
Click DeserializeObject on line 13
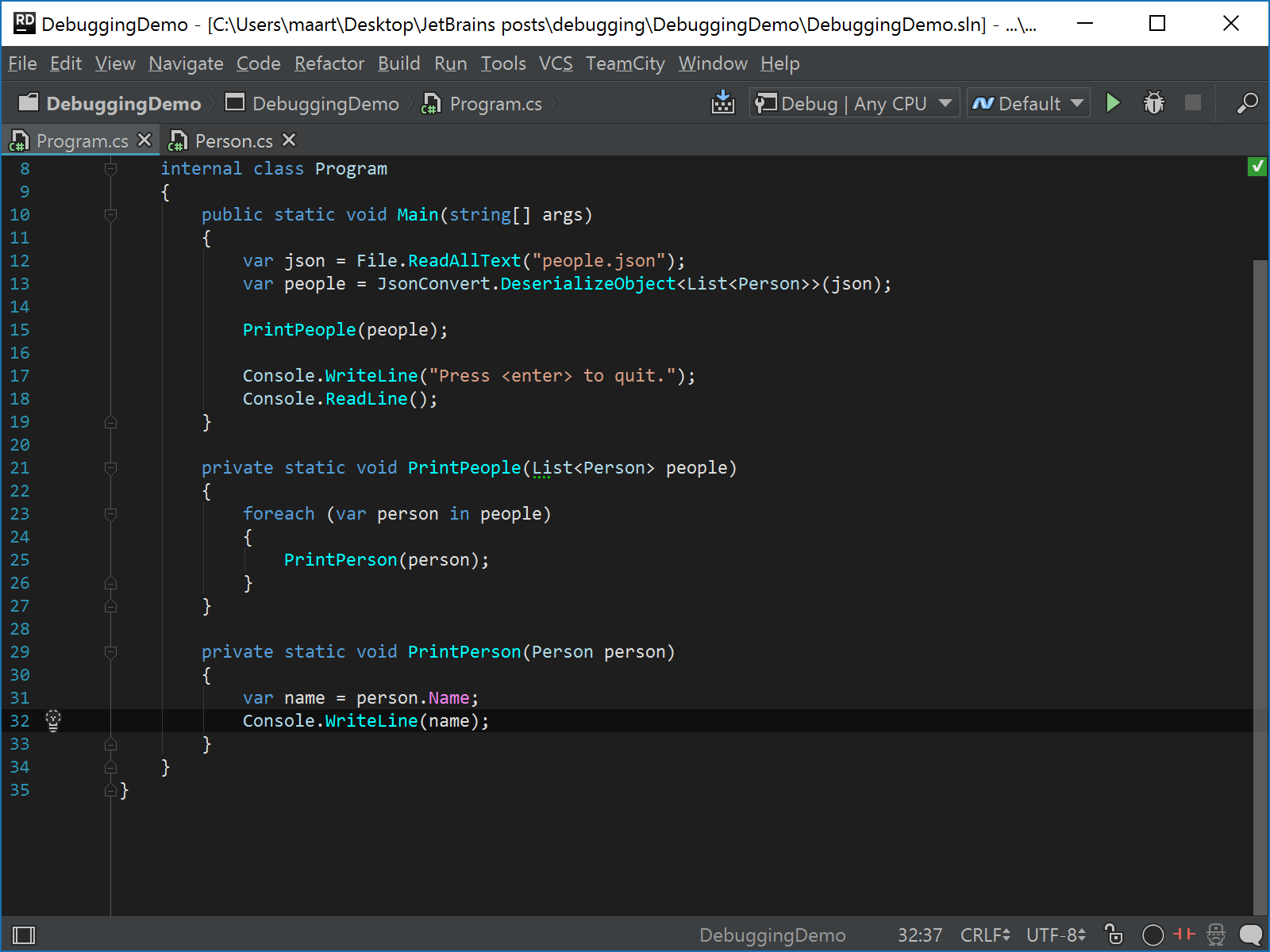pos(588,283)
